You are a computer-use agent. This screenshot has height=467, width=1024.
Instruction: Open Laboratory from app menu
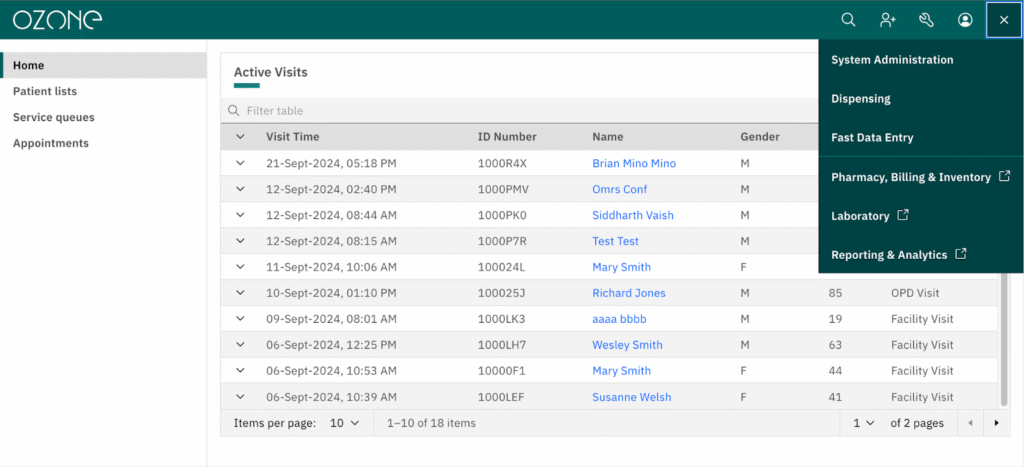[921, 216]
